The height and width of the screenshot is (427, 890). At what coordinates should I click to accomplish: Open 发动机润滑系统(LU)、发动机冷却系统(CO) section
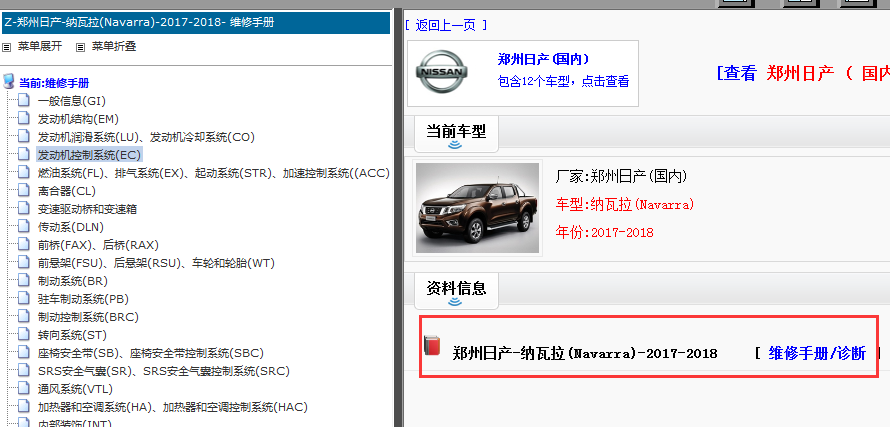(146, 137)
